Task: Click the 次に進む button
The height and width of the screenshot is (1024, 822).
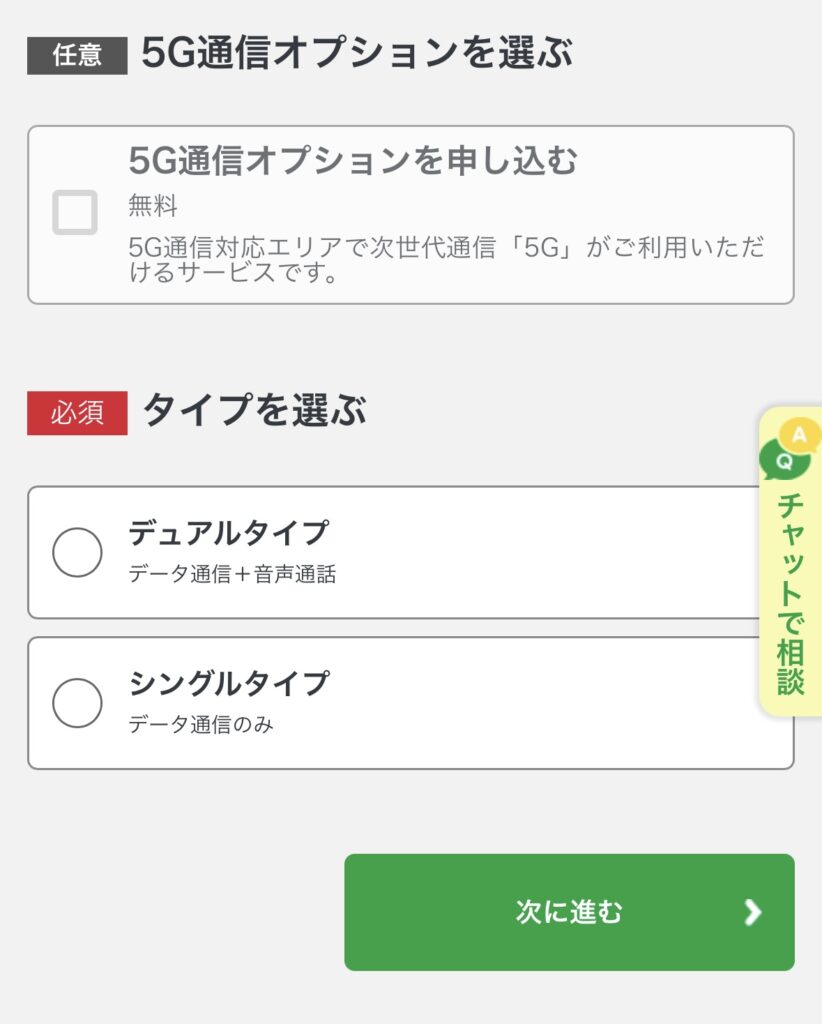Action: pyautogui.click(x=569, y=912)
